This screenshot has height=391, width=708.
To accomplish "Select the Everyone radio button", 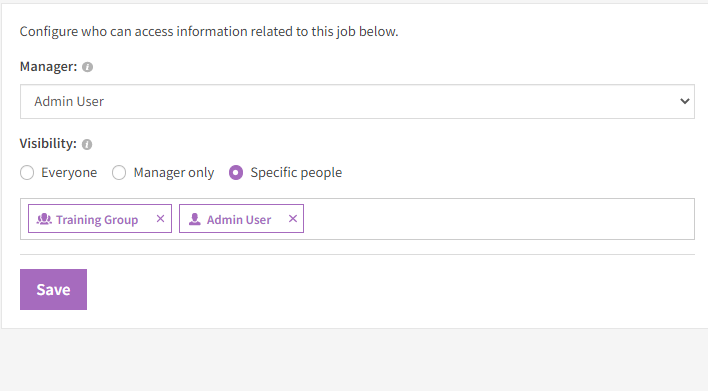I will pos(27,172).
